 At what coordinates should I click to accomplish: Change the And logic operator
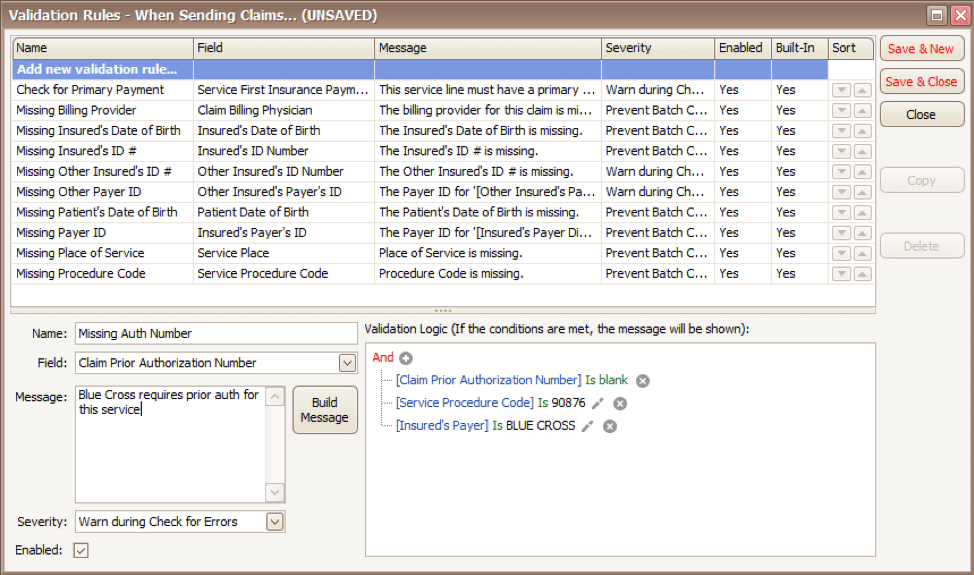[383, 358]
